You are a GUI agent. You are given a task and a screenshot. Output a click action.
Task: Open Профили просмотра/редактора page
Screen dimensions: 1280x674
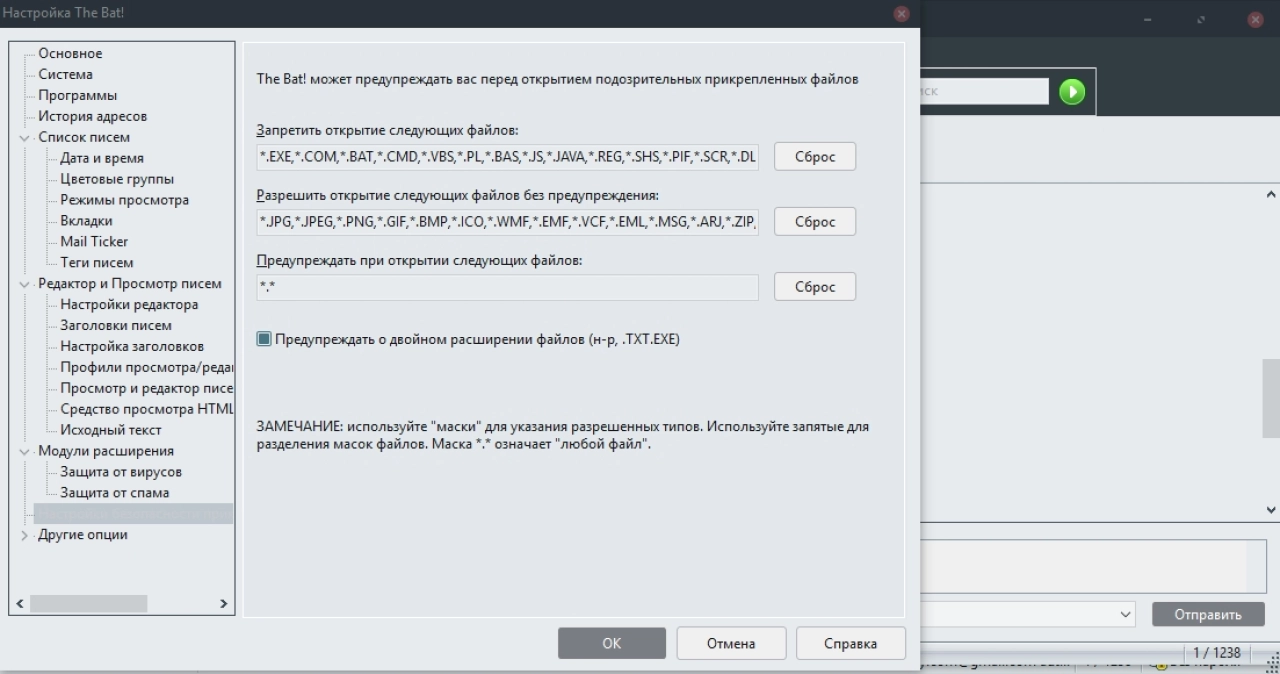(x=146, y=368)
